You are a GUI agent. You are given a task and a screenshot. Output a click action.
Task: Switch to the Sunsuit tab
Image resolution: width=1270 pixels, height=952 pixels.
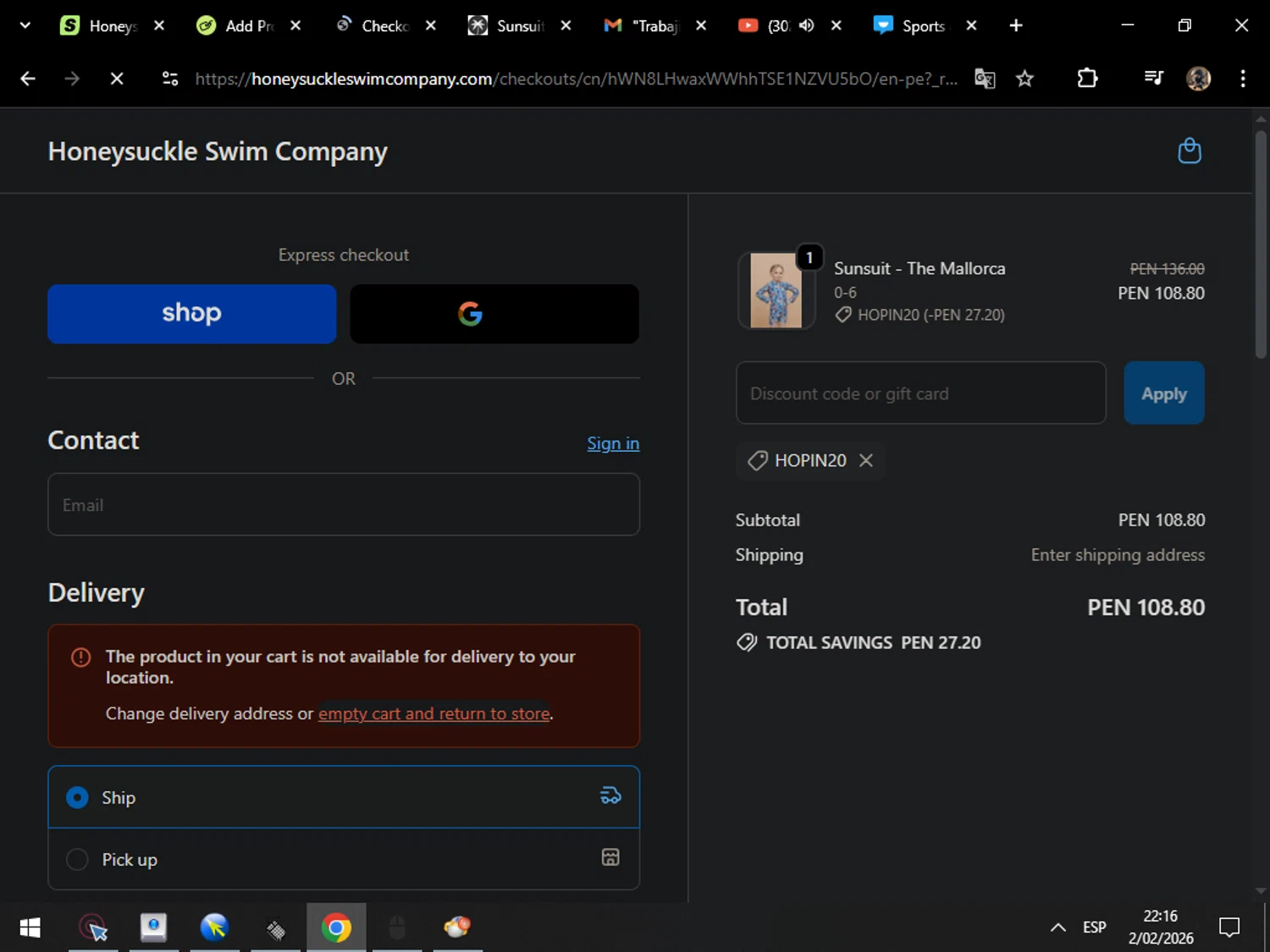[510, 25]
